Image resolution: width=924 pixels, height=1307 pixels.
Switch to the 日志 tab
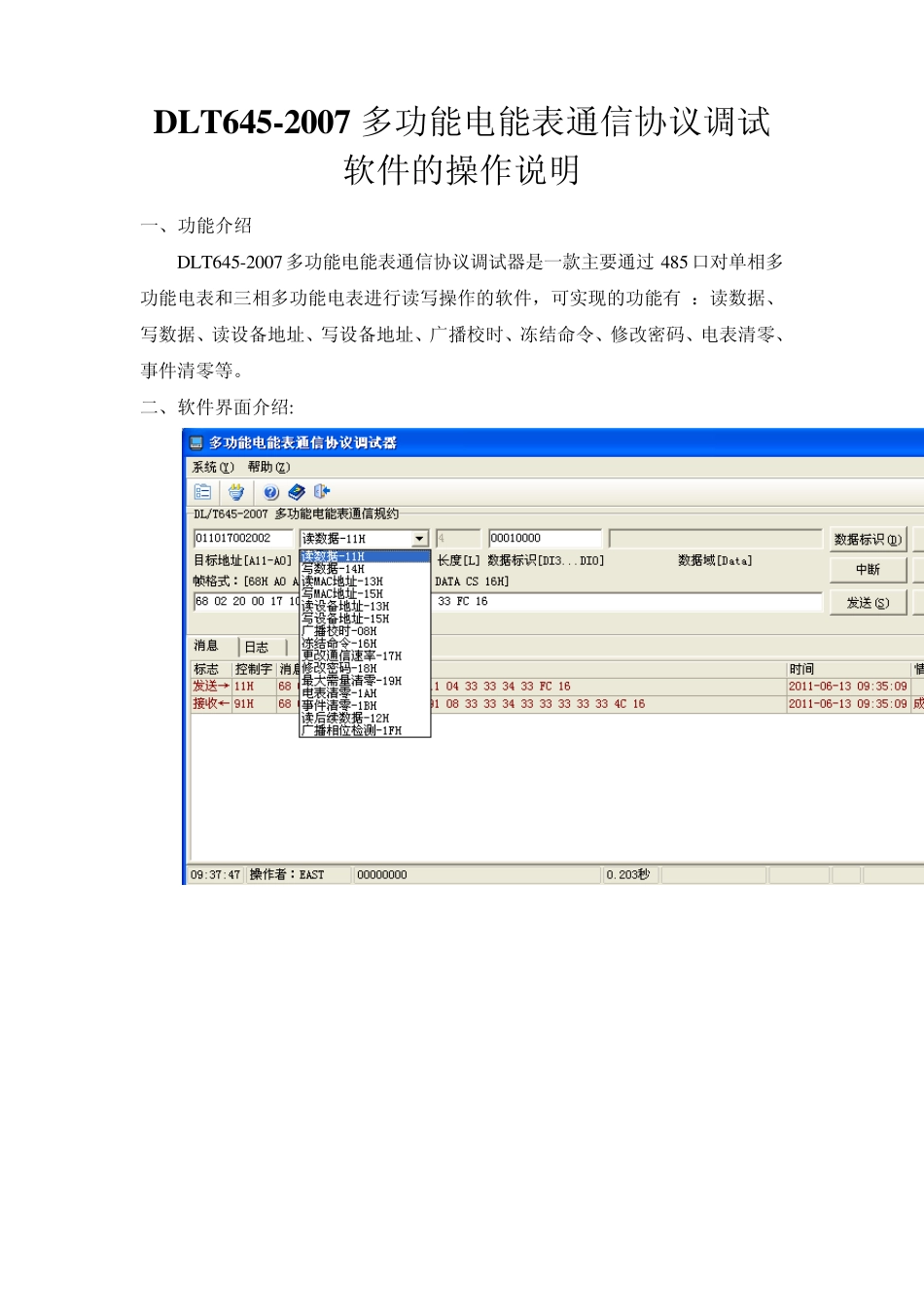point(257,647)
